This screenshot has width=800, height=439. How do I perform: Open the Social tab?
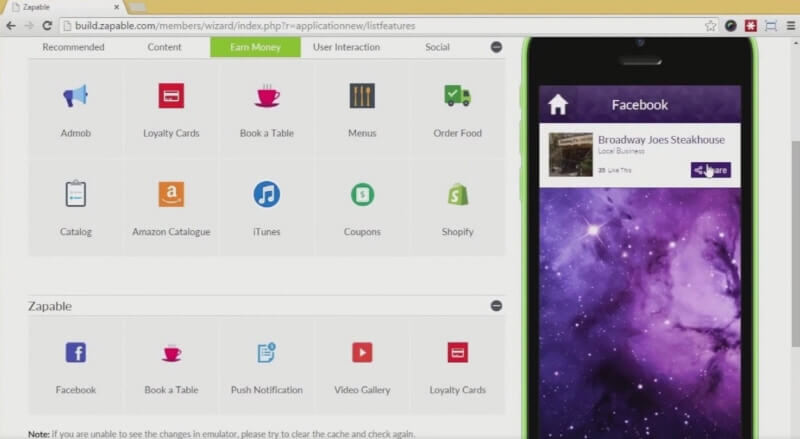pos(437,47)
